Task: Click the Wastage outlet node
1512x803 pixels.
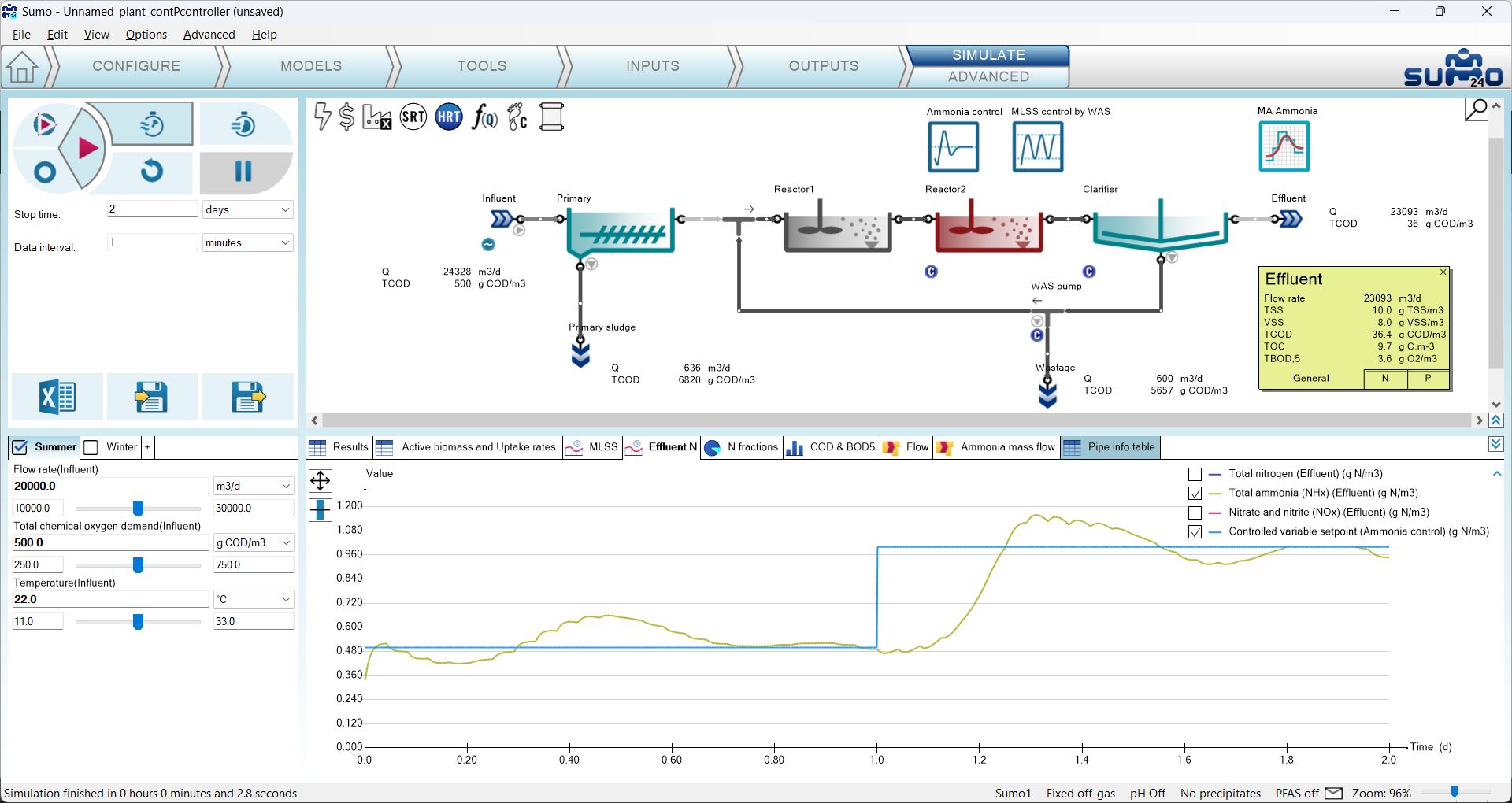Action: [x=1047, y=394]
